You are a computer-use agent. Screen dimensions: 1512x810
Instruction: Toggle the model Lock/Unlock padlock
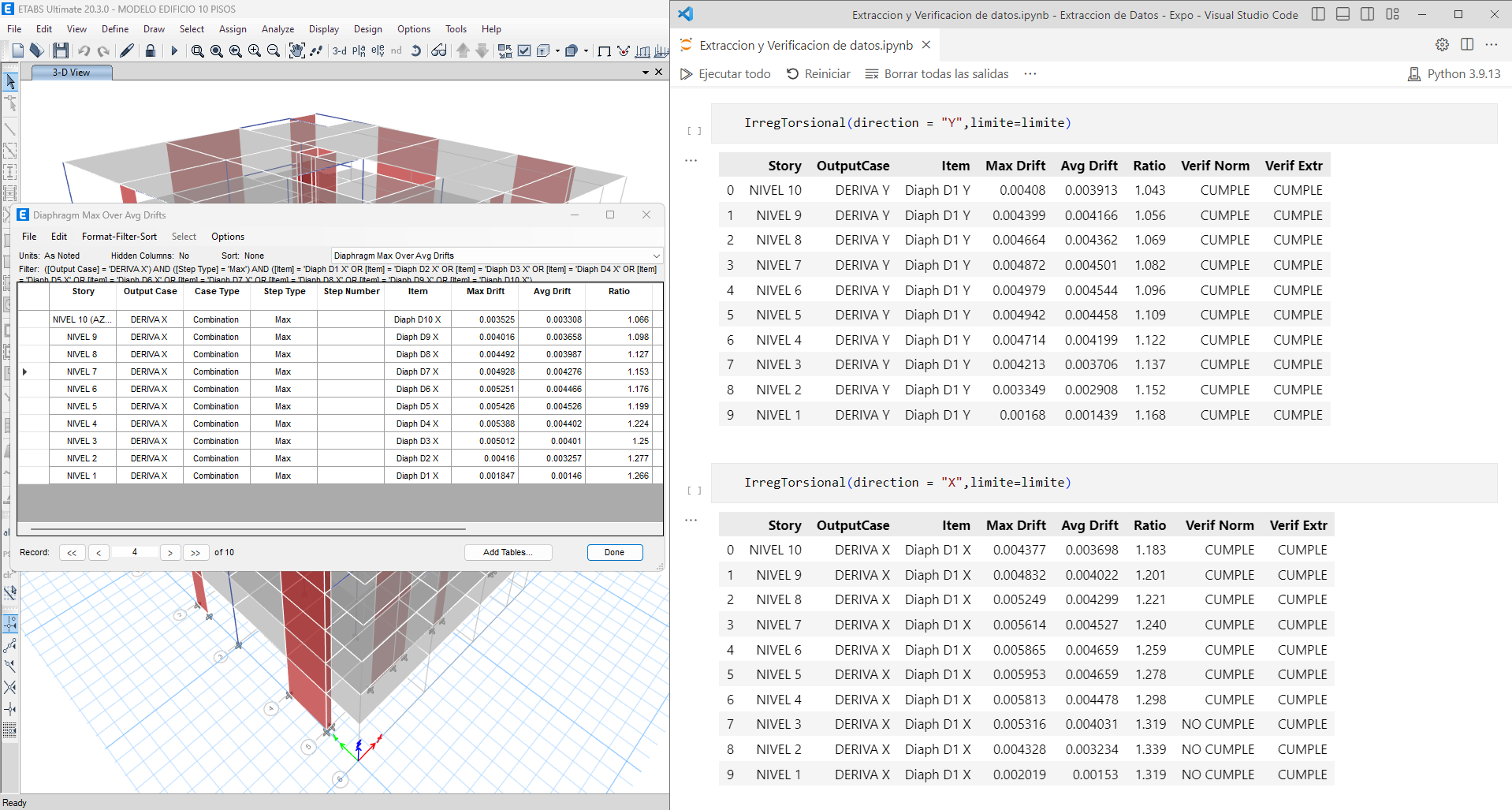[151, 50]
